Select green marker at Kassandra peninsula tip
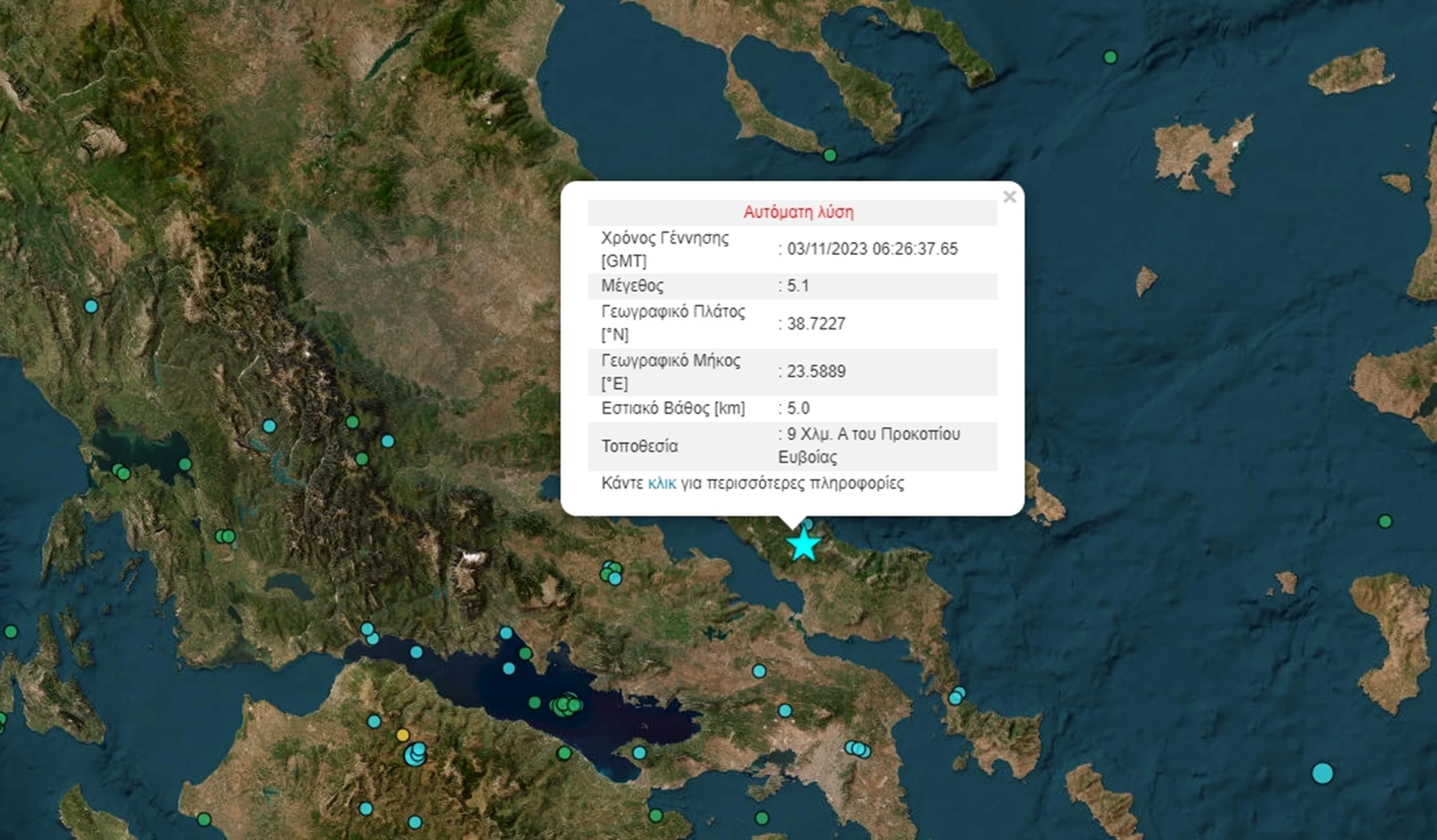This screenshot has height=840, width=1437. [x=830, y=155]
